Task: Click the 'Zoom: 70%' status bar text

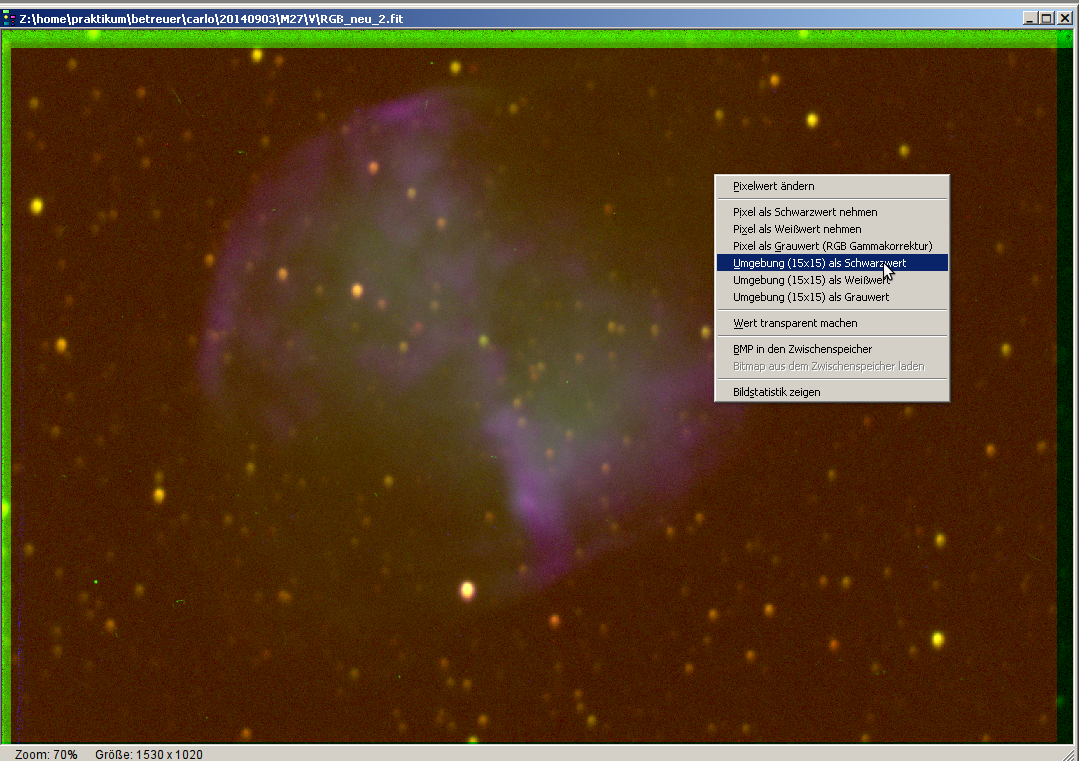Action: click(46, 754)
